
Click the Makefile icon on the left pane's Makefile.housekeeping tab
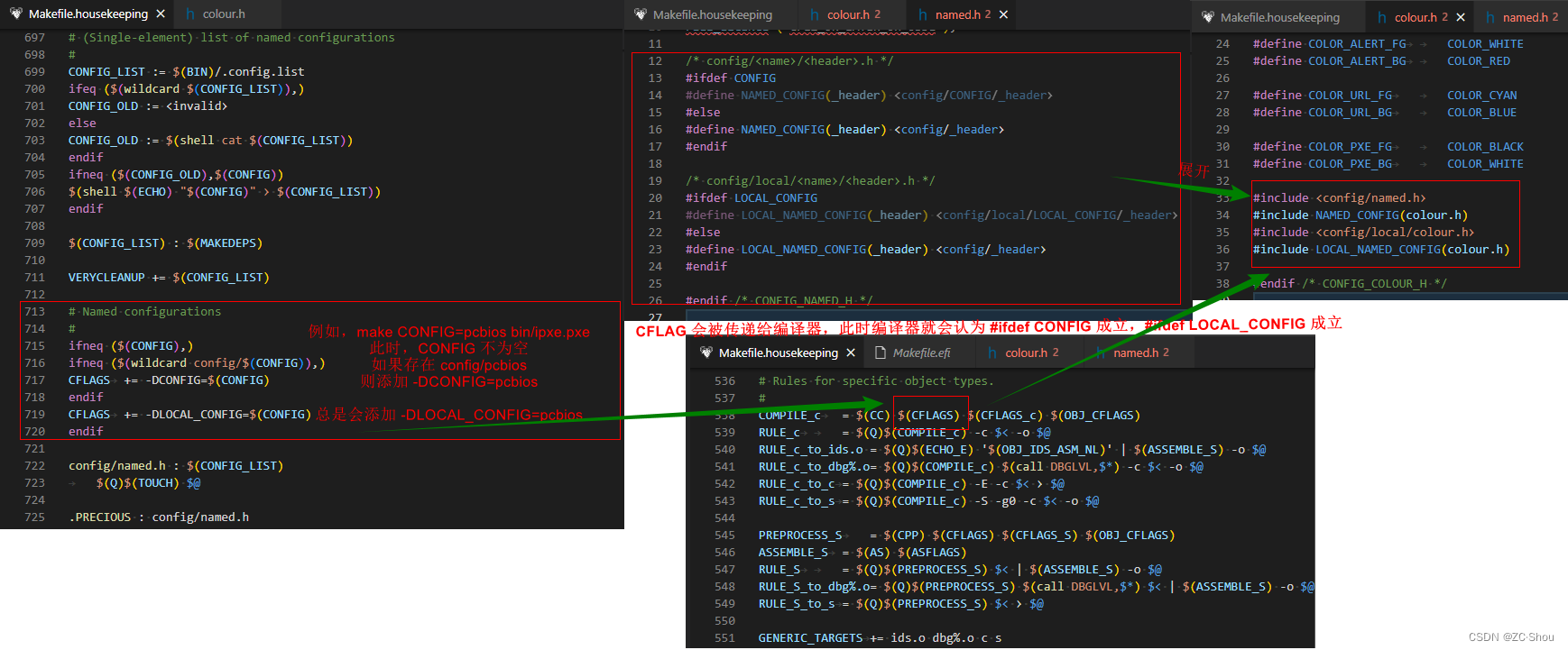pos(15,14)
